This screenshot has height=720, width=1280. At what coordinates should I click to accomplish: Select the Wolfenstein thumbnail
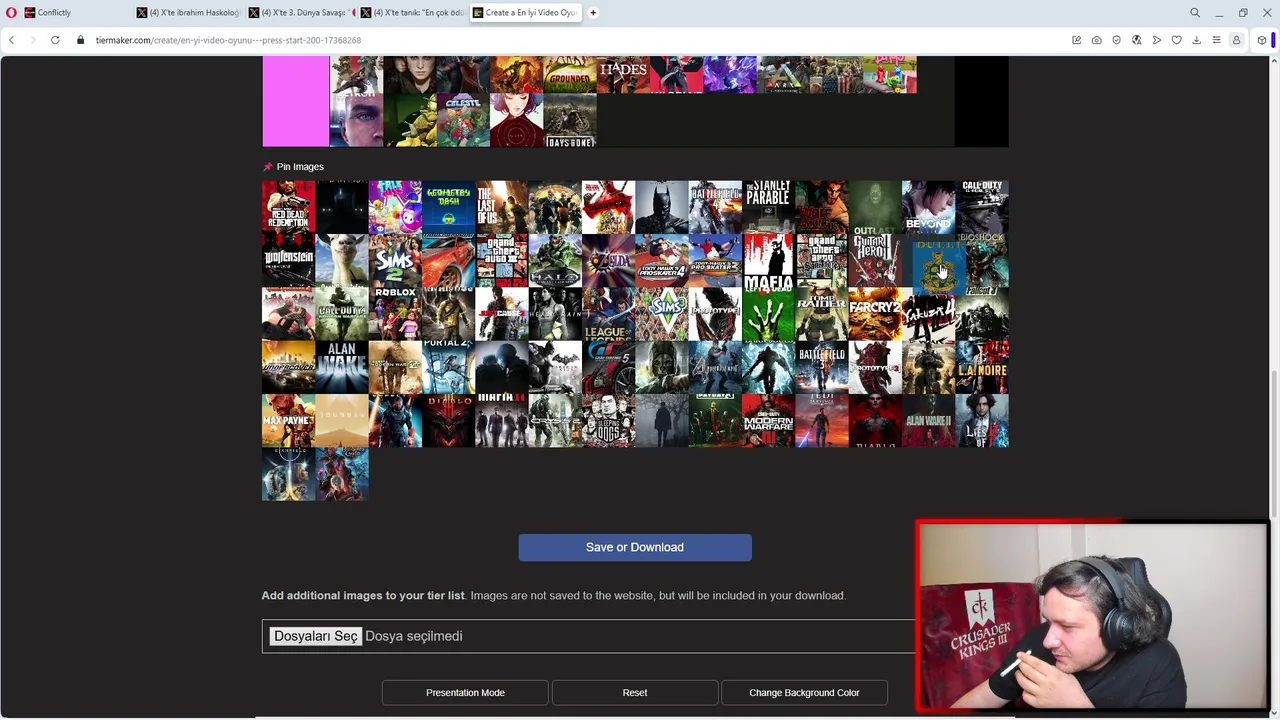(x=288, y=260)
